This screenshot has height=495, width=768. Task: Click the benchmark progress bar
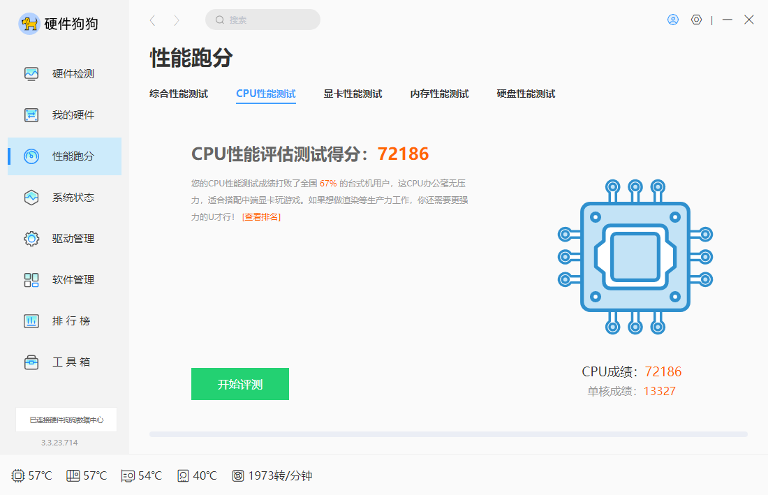(x=449, y=434)
